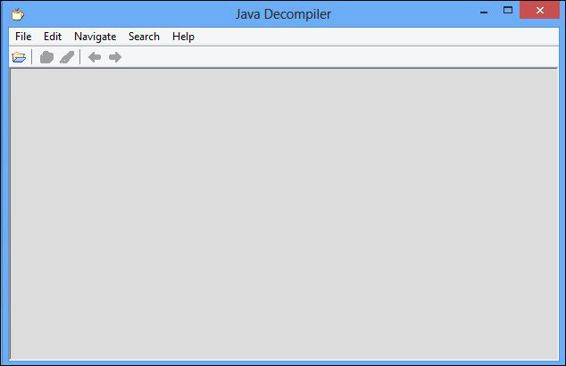Click the empty gray workspace area
Image resolution: width=566 pixels, height=366 pixels.
[284, 214]
